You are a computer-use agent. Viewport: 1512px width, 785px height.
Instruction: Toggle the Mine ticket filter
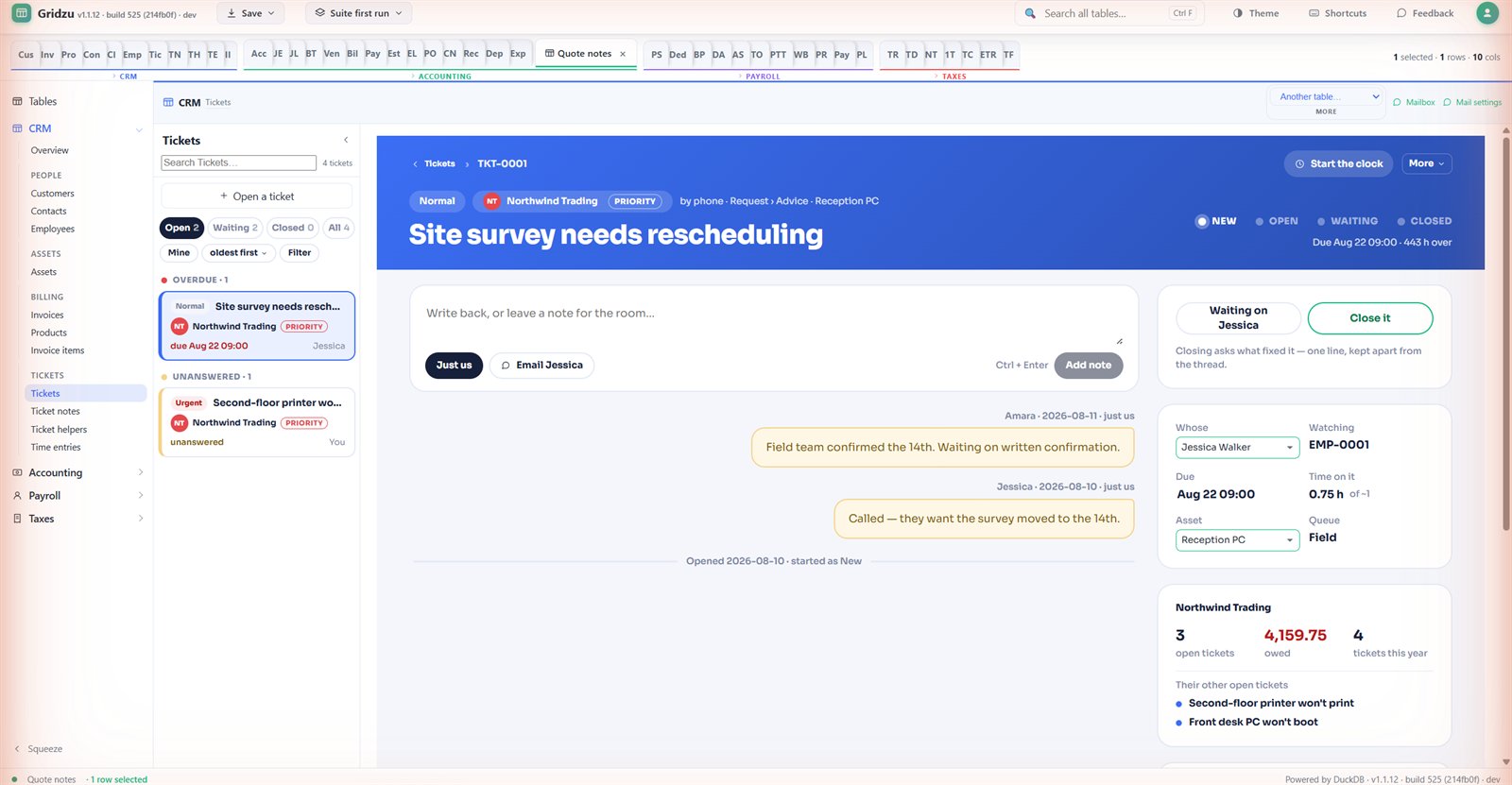(179, 252)
